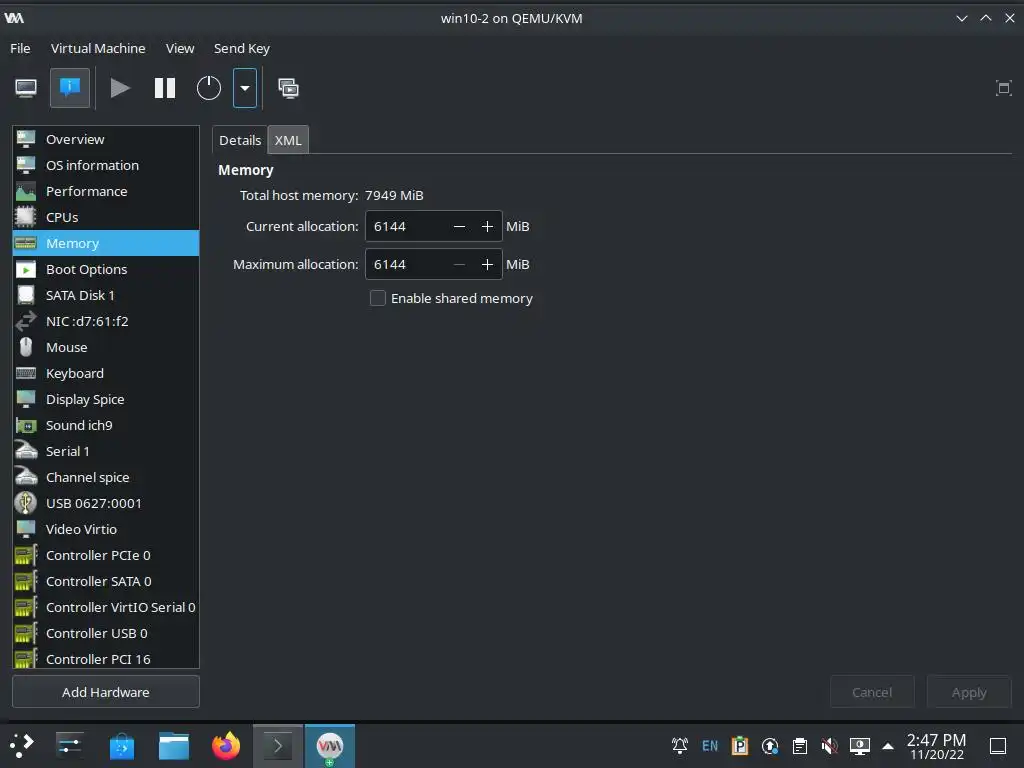
Task: Open Dolphin file manager in taskbar
Action: [174, 745]
